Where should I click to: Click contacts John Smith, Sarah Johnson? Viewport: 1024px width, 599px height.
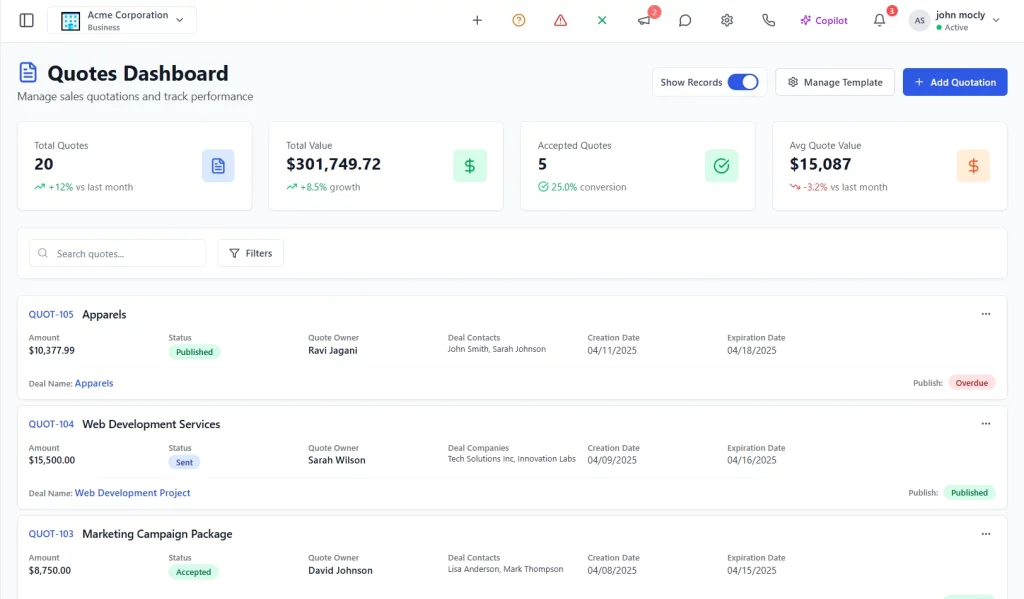[496, 349]
